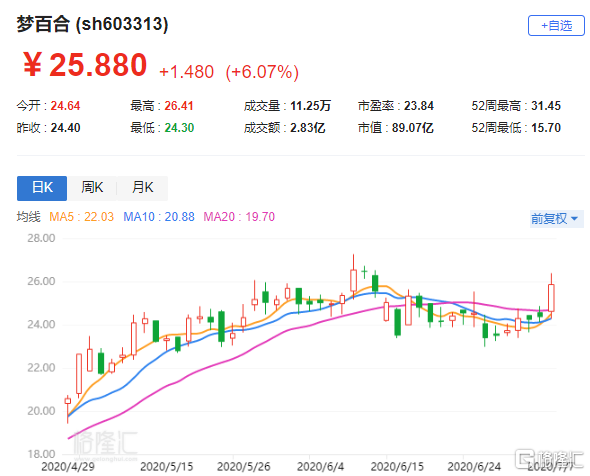Viewport: 590px width, 476px height.
Task: Click the price change +1.480
Action: [x=187, y=72]
